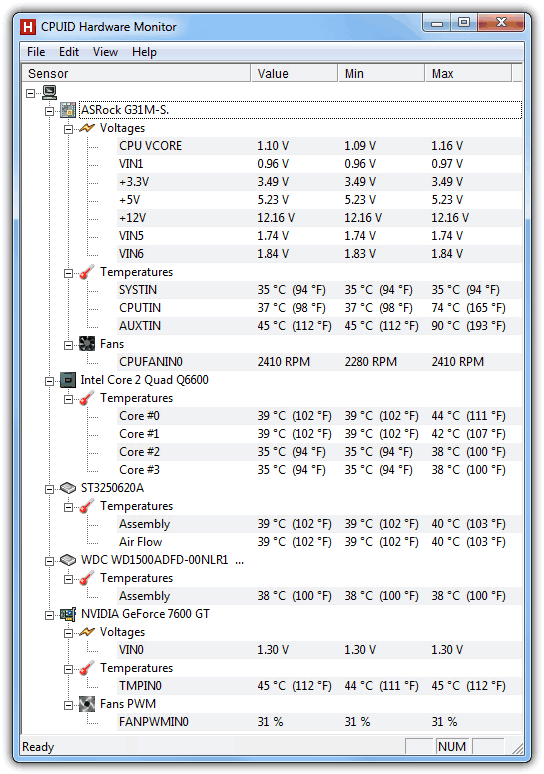544x774 pixels.
Task: Click the Min column header
Action: (x=381, y=74)
